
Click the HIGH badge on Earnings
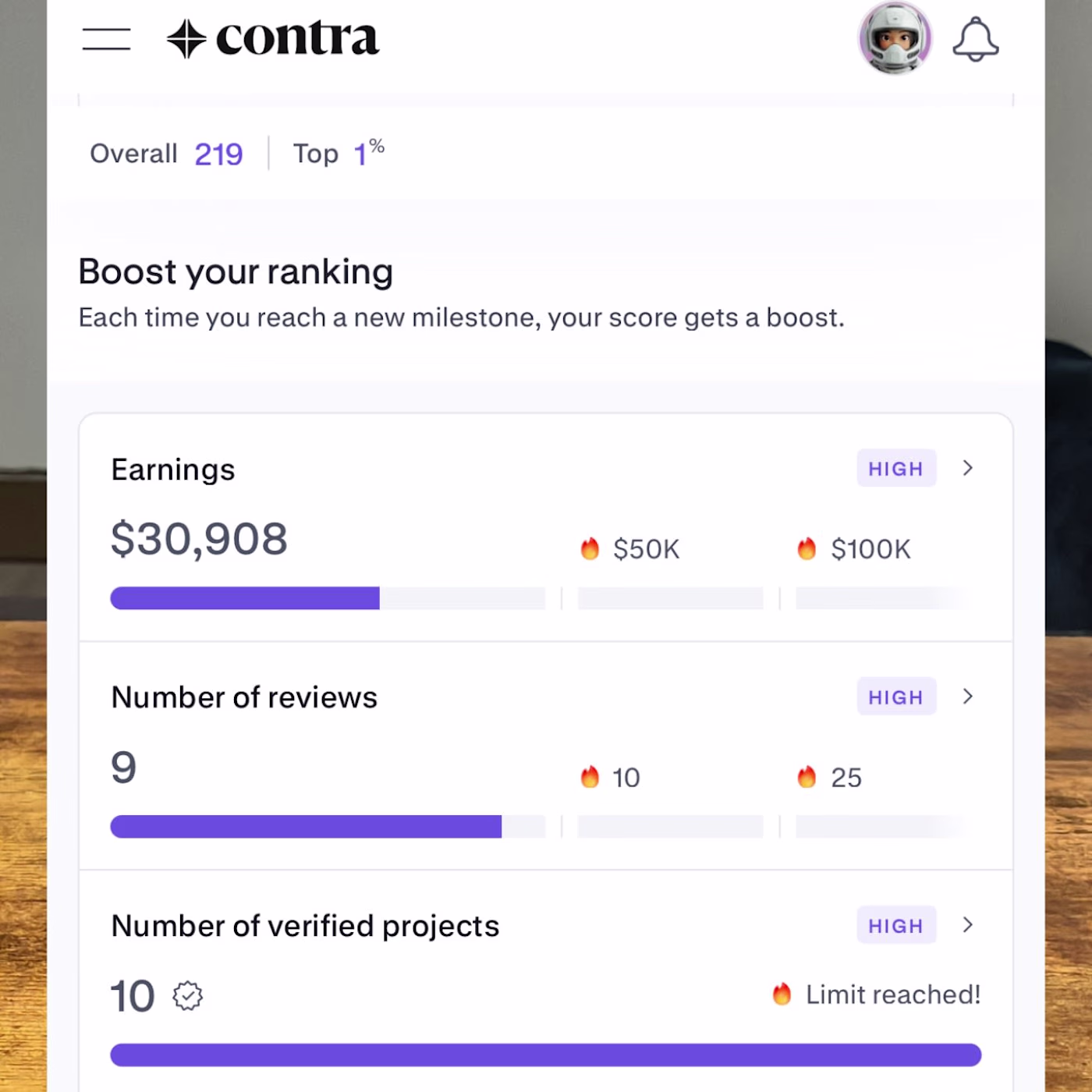pyautogui.click(x=896, y=468)
